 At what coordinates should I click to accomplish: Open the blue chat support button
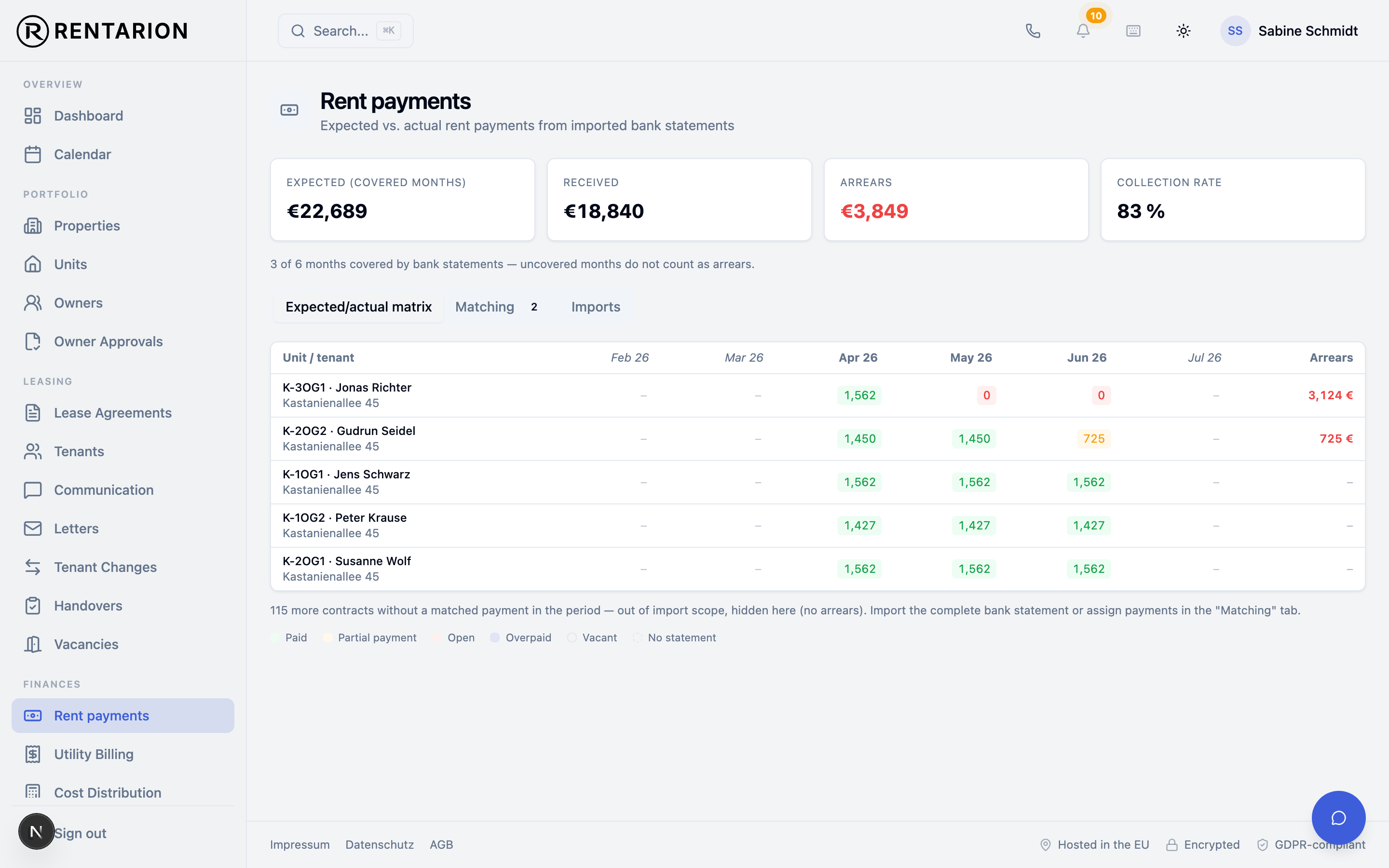point(1338,818)
